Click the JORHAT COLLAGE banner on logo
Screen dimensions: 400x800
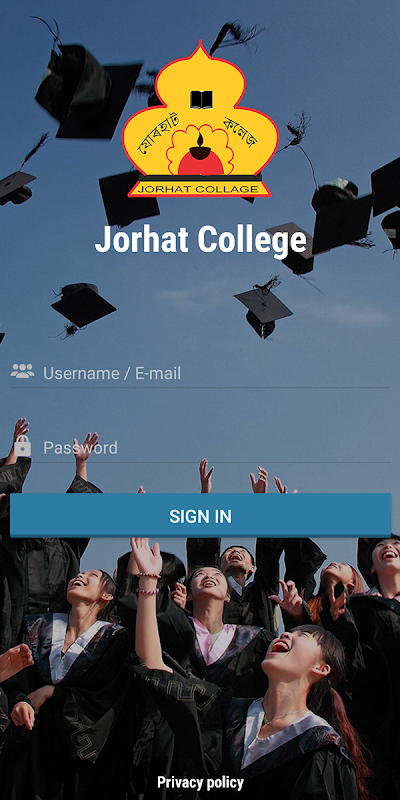pyautogui.click(x=199, y=189)
